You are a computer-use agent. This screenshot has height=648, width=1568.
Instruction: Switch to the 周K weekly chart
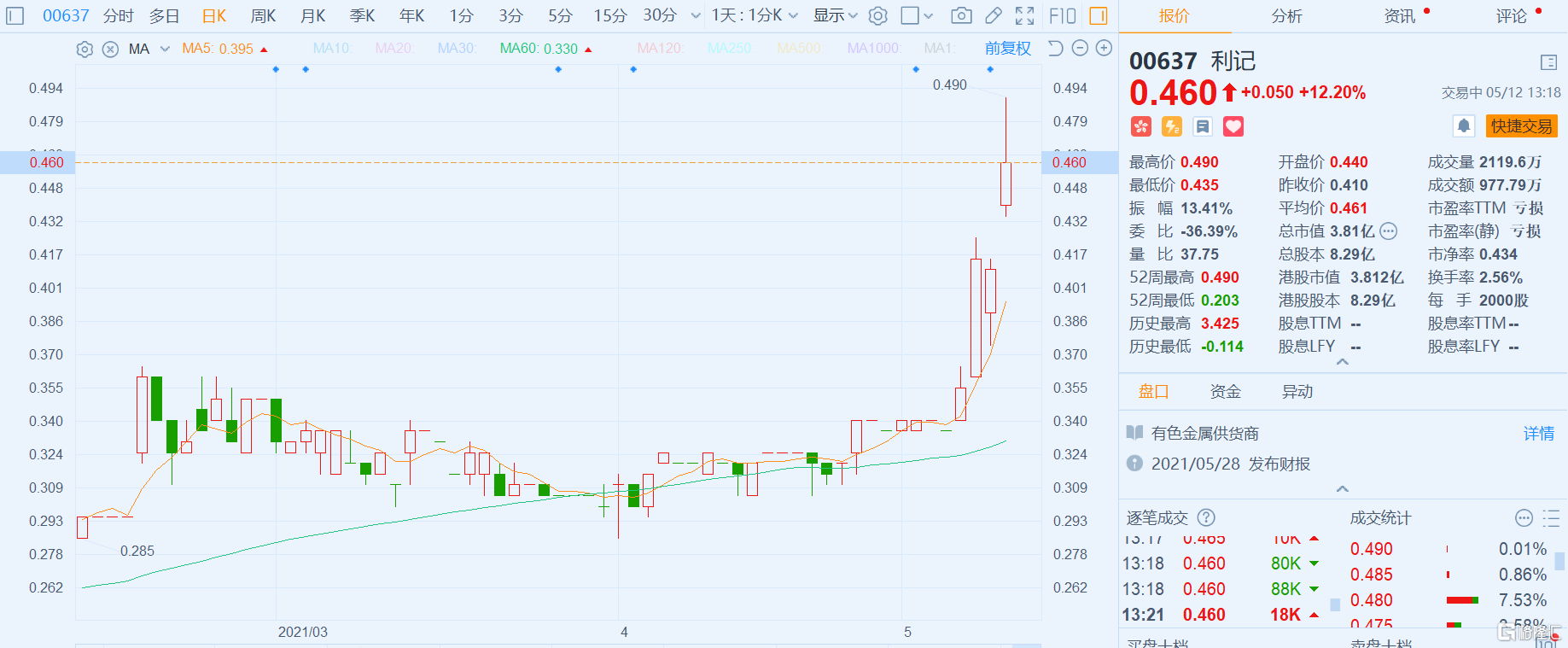coord(263,15)
